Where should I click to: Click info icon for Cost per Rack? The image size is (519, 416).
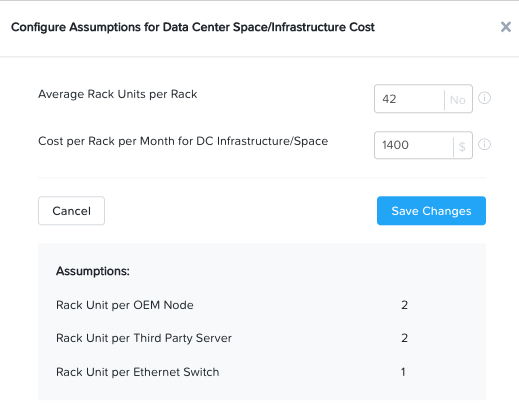484,144
